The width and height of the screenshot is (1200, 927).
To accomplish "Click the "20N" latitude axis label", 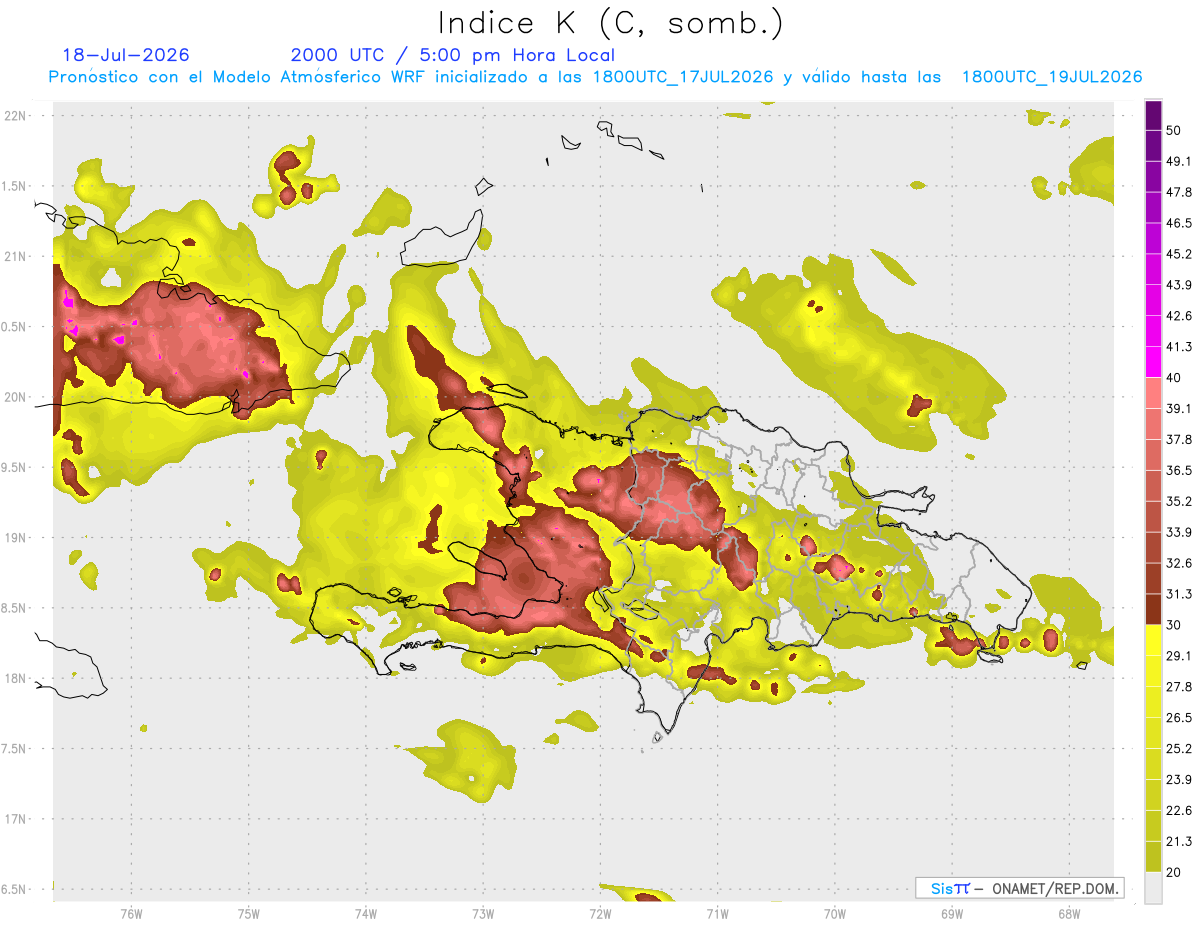I will coord(15,397).
